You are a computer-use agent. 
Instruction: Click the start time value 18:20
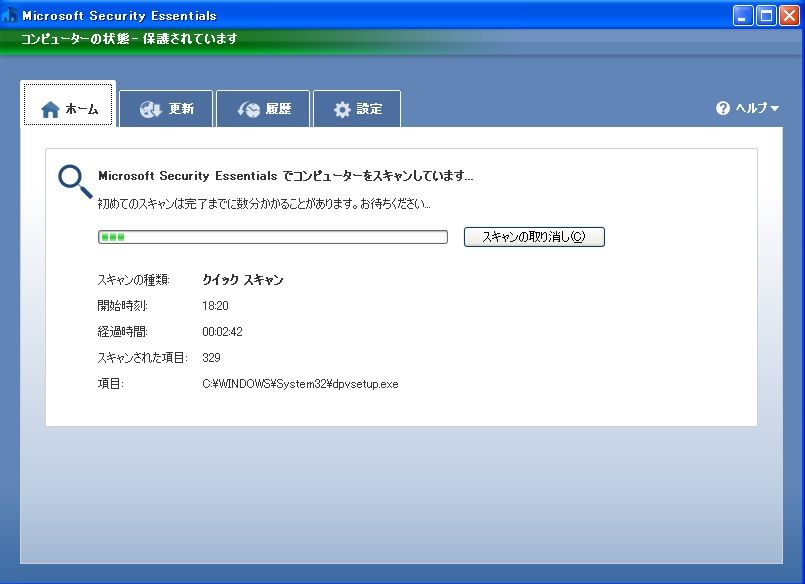[215, 306]
